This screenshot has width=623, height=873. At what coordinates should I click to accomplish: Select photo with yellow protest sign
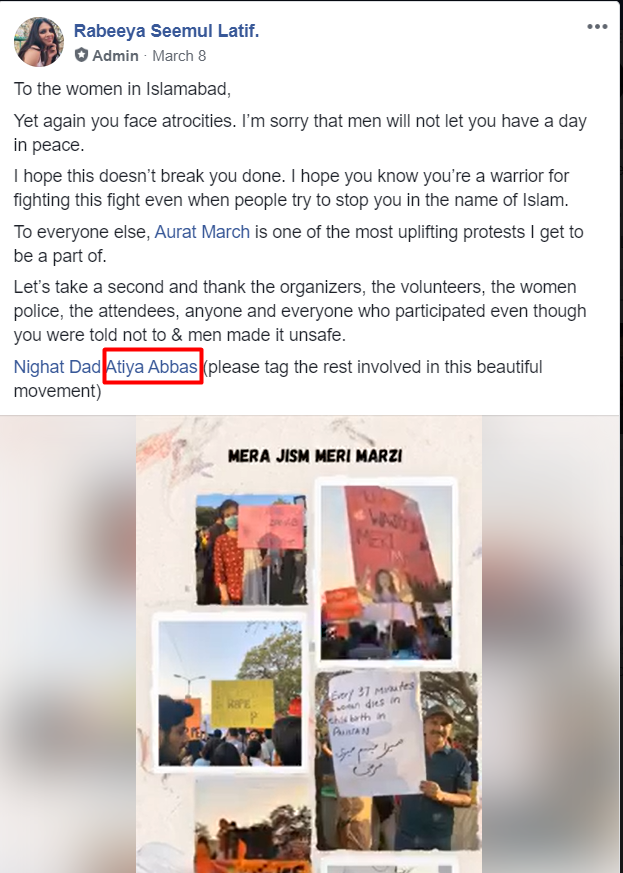click(230, 694)
